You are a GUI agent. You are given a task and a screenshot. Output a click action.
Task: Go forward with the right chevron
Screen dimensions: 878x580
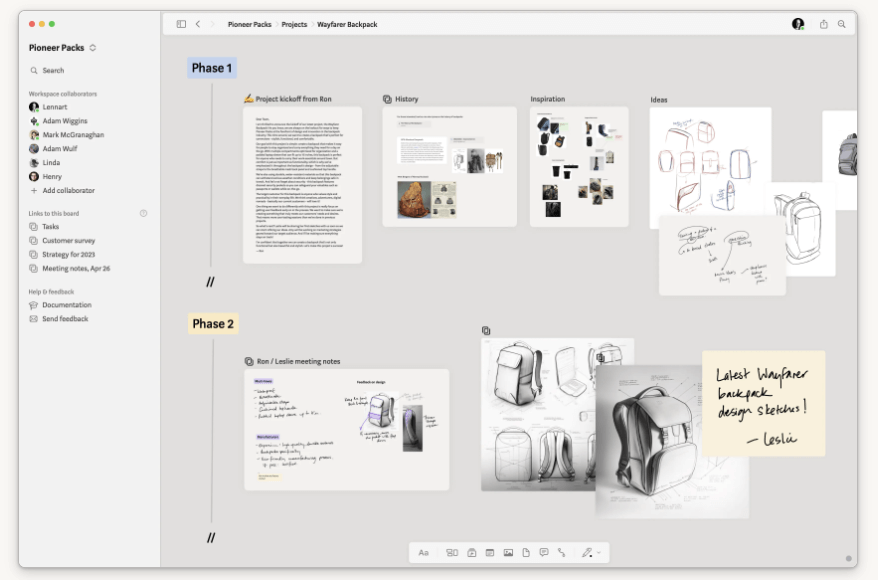point(212,24)
